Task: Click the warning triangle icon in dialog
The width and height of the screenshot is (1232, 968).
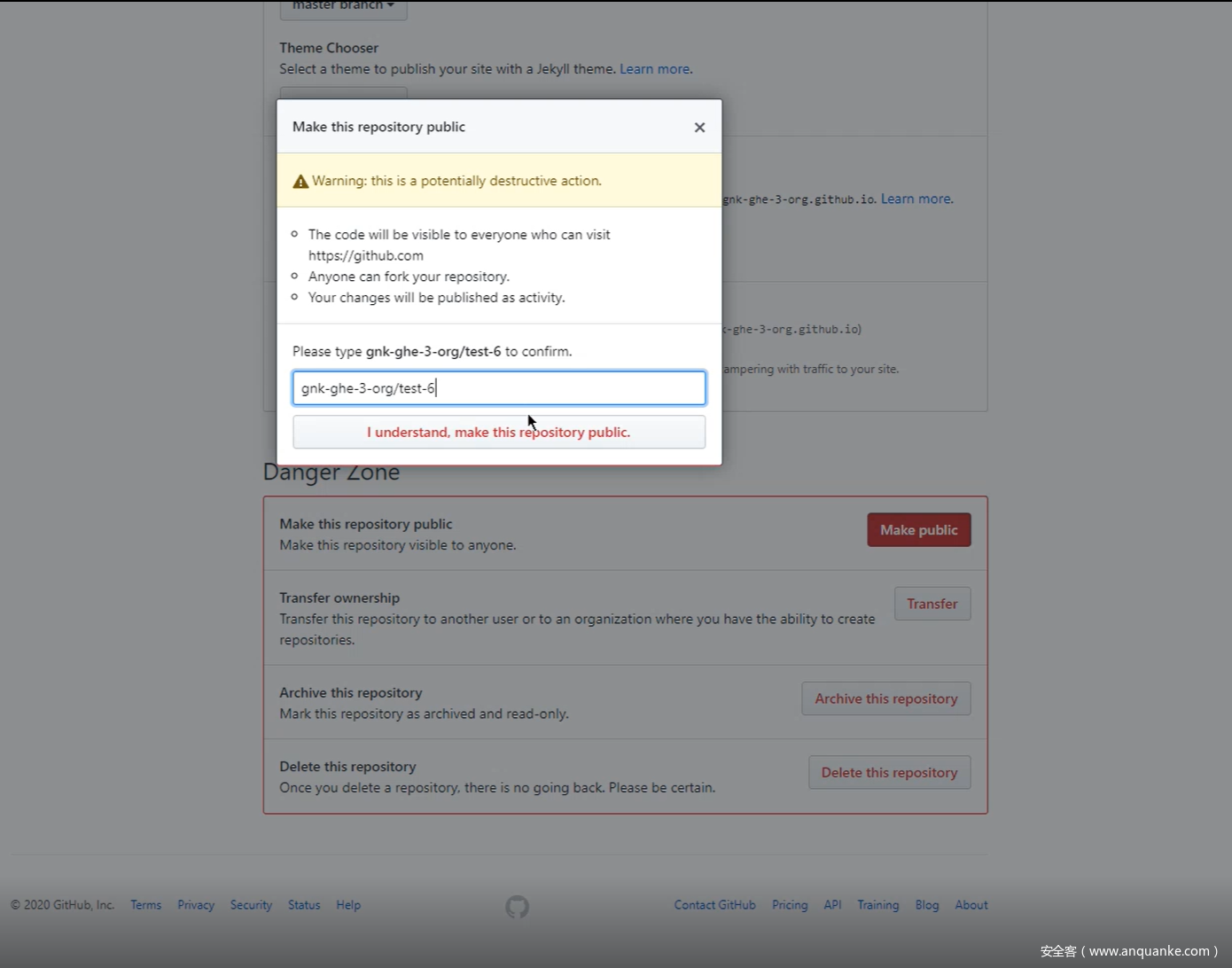Action: pyautogui.click(x=300, y=181)
